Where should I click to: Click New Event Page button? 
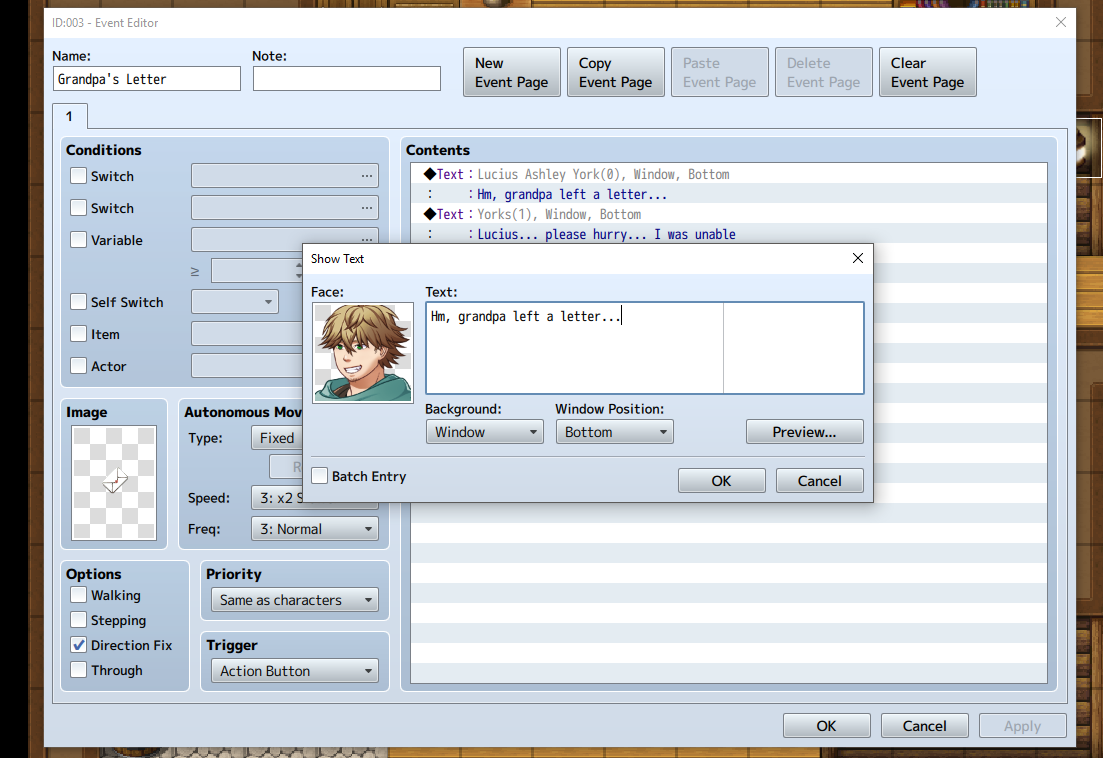[x=511, y=72]
